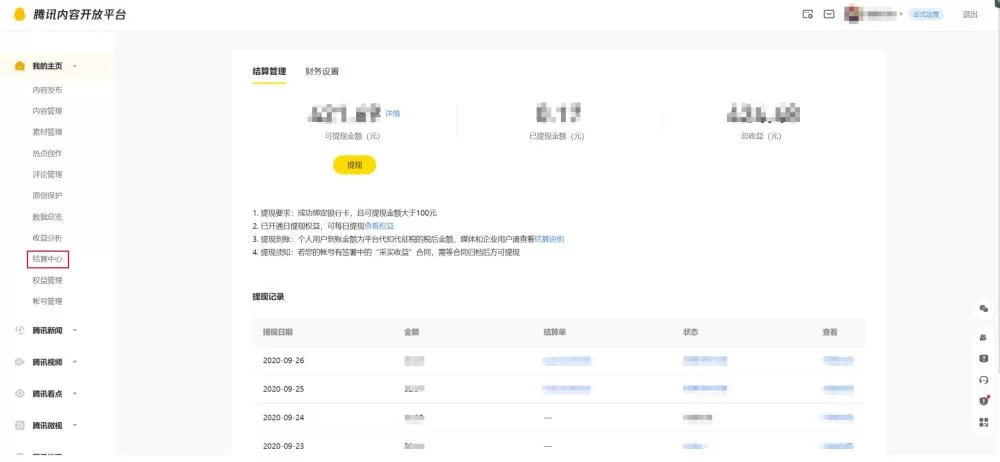
Task: Open the settlement sheet link for 2020-09-25
Action: [567, 389]
